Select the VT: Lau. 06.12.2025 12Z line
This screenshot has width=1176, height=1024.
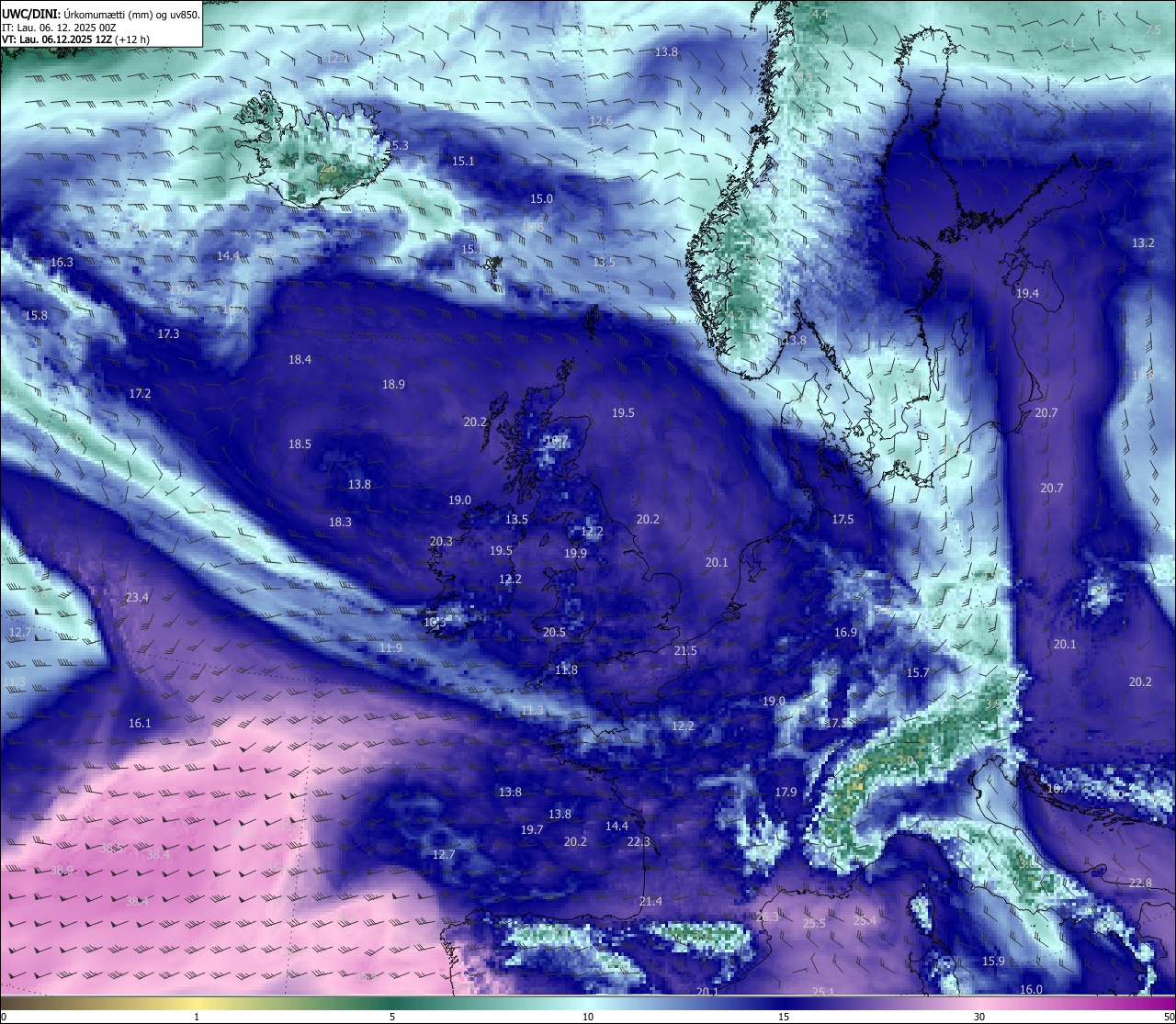[x=75, y=39]
